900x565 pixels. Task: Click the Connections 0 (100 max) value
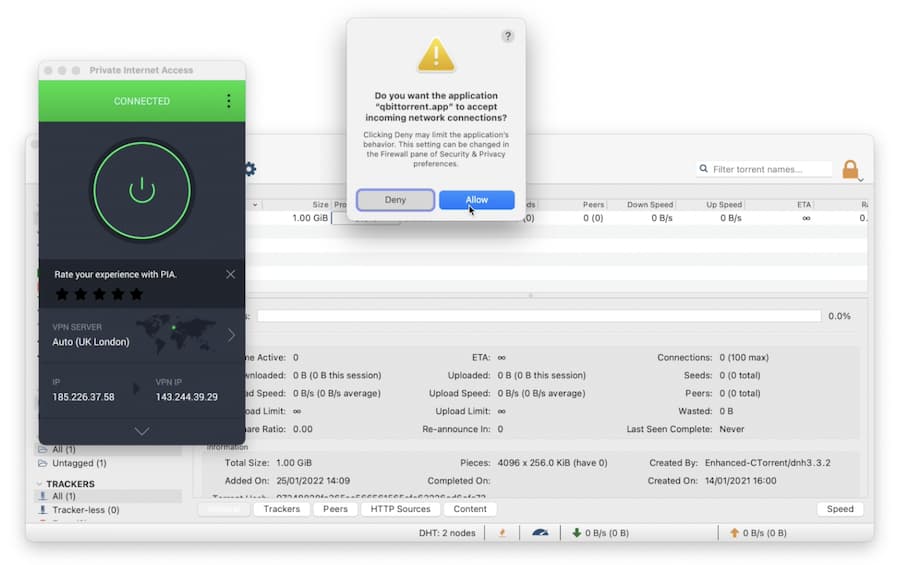click(744, 357)
